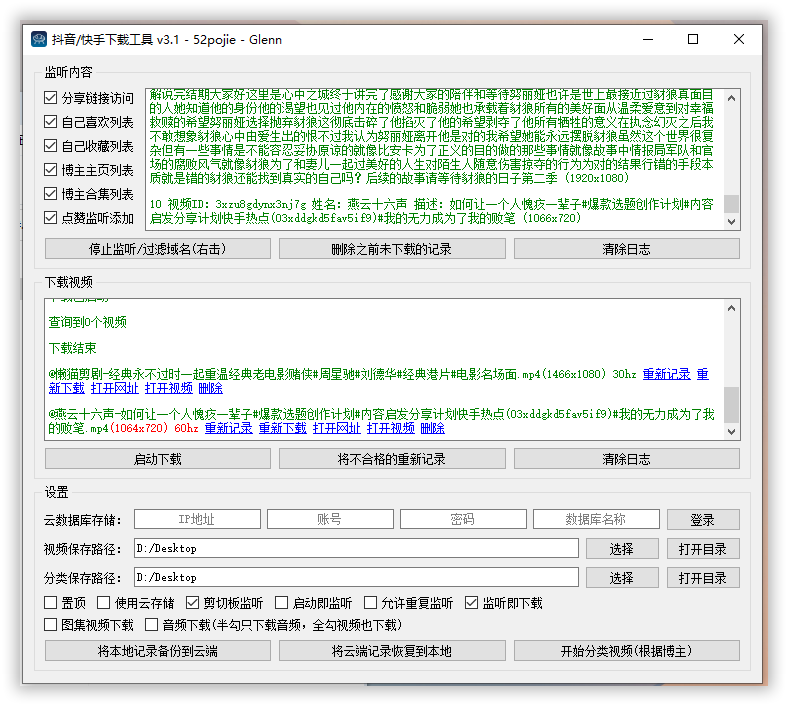The image size is (788, 706).
Task: Click the 密码 input field
Action: 463,519
